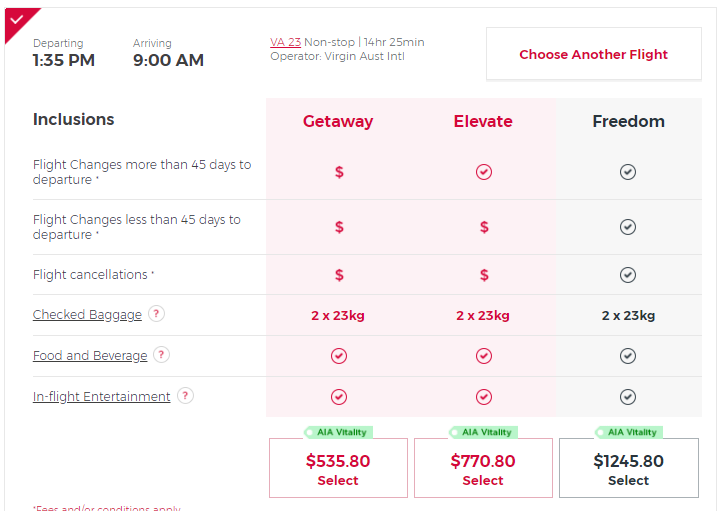Open the VA 23 flight number link
This screenshot has height=511, width=718.
285,42
